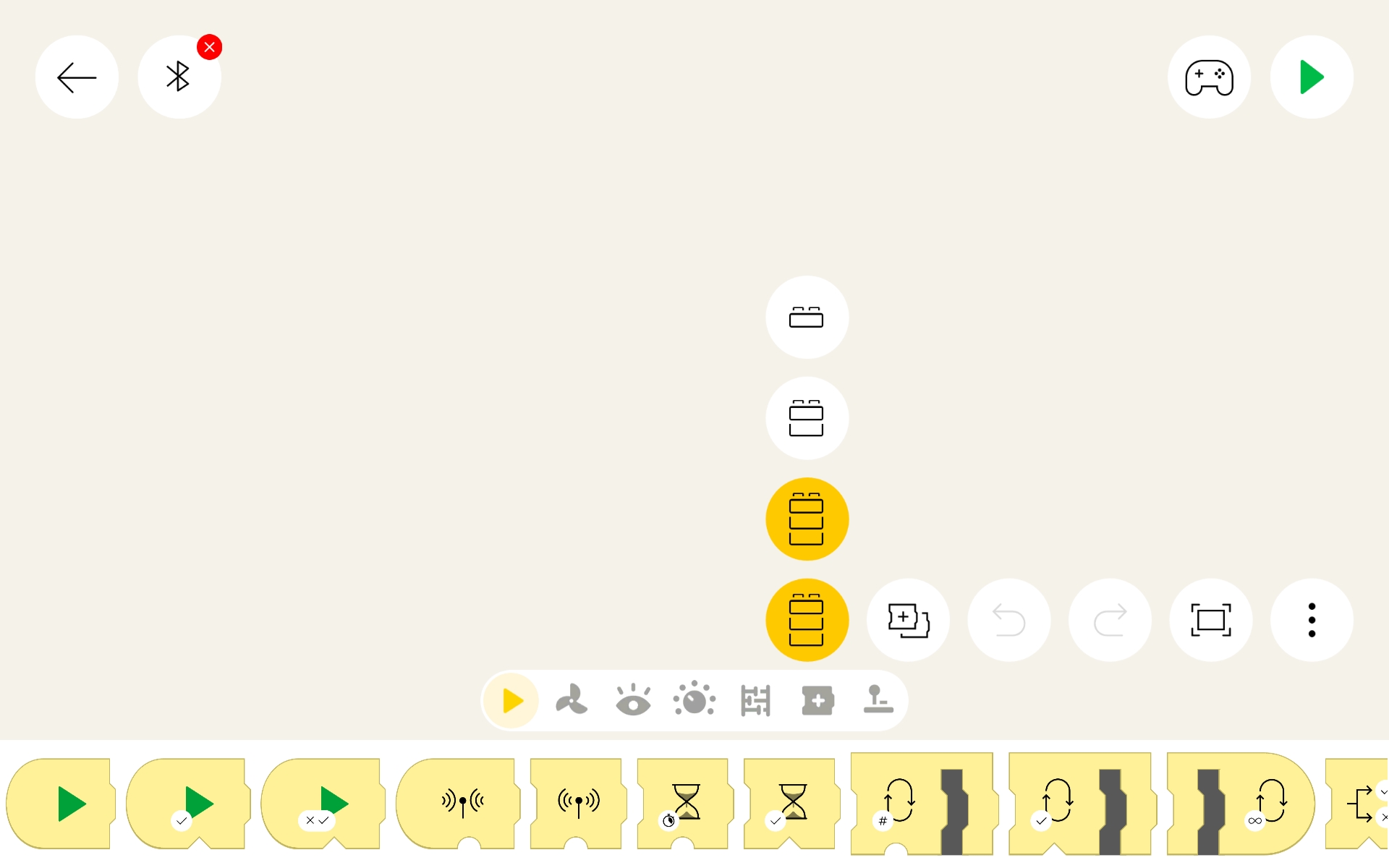Image resolution: width=1389 pixels, height=868 pixels.
Task: Open the three-dot more options menu
Action: click(x=1312, y=620)
